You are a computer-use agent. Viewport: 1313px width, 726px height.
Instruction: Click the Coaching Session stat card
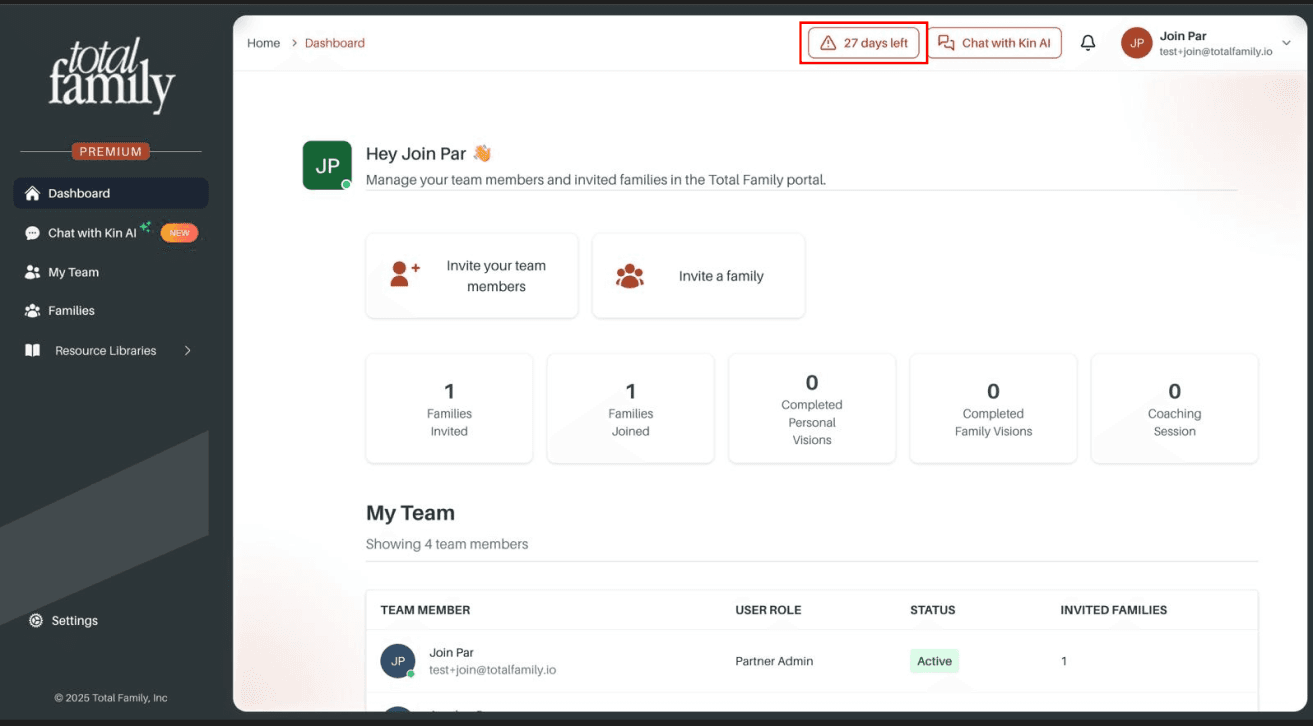click(1174, 408)
